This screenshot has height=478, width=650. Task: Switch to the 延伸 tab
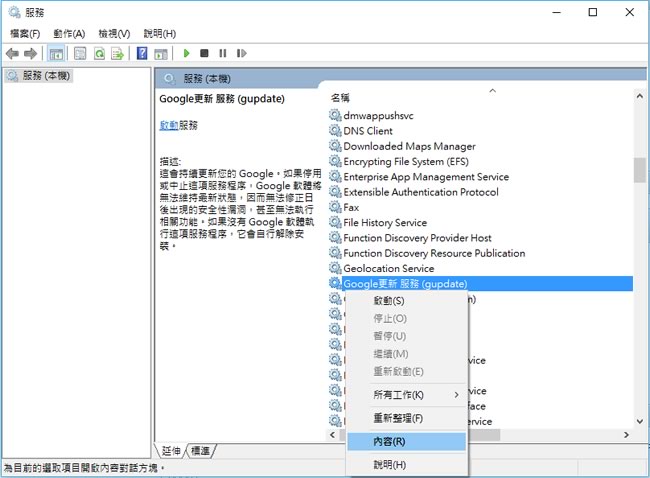coord(171,451)
